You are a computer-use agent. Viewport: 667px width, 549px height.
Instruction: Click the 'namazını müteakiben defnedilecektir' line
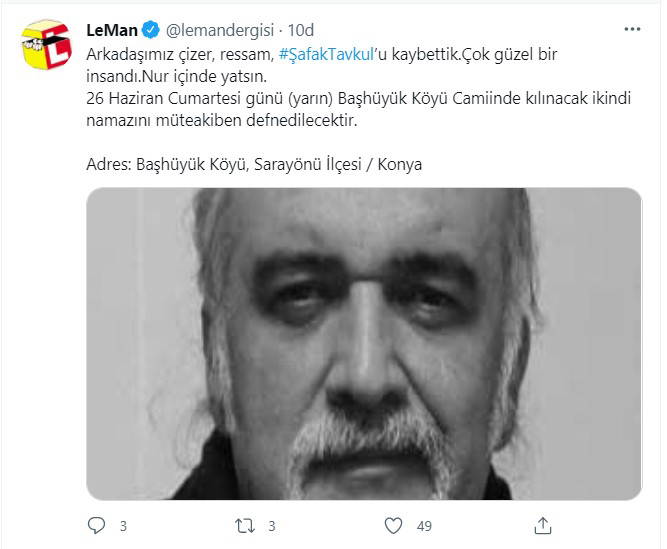click(222, 120)
